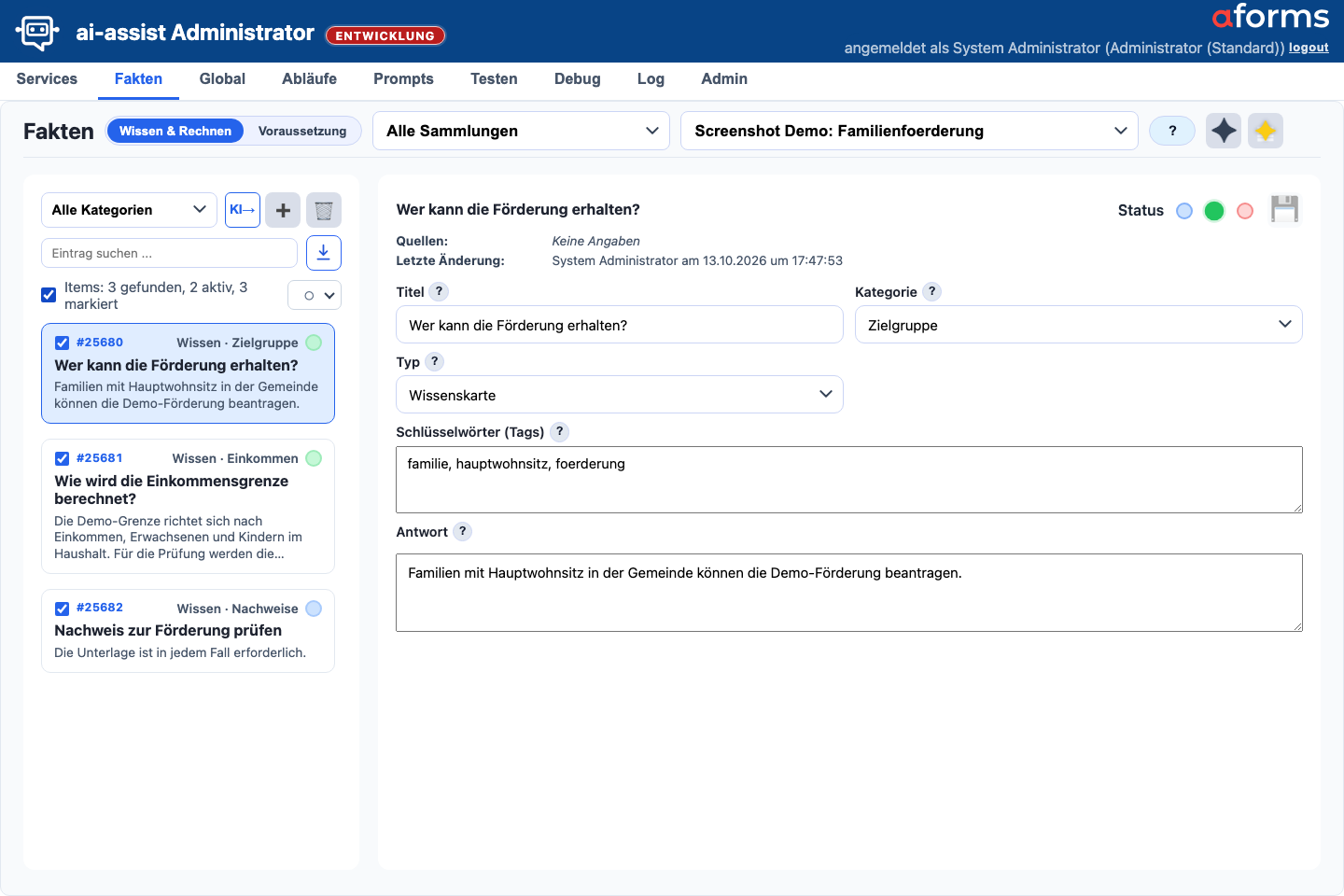Open the Testen tab
1344x896 pixels.
(x=494, y=79)
